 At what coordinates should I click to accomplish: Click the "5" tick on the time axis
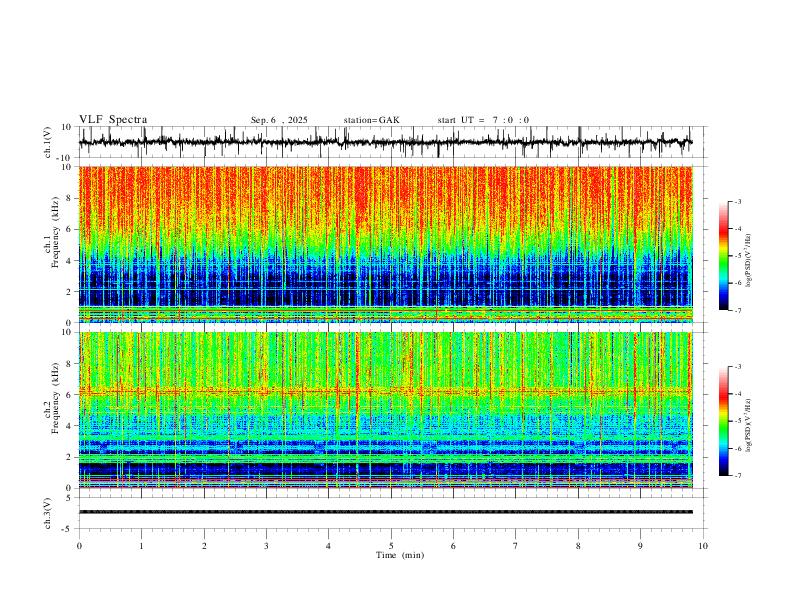click(x=391, y=546)
